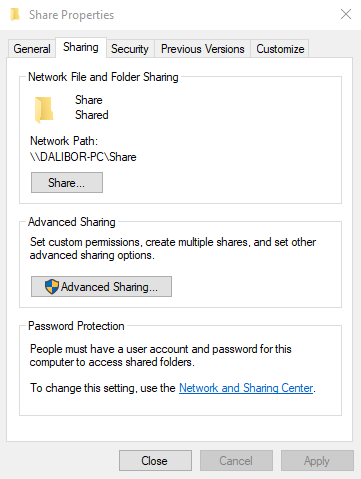Close the Share Properties window with X
The image size is (361, 479).
tap(346, 14)
